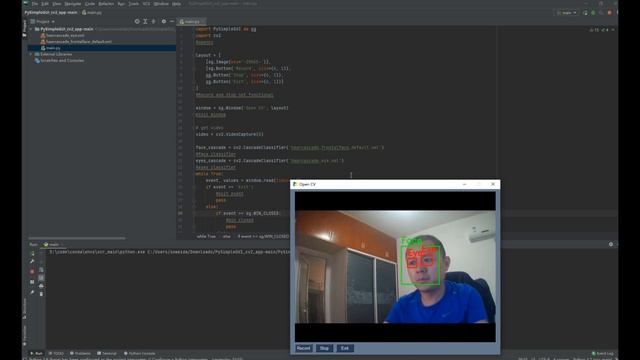
Task: Open the Event Log button
Action: coord(602,353)
